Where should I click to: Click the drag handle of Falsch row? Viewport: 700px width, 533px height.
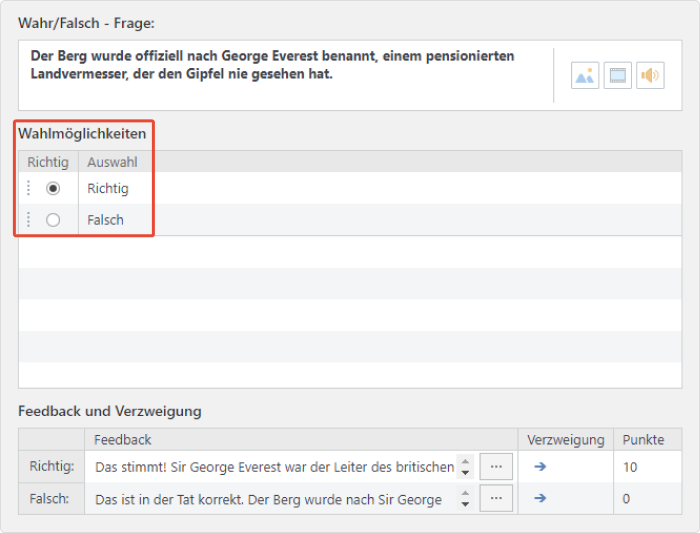coord(29,219)
